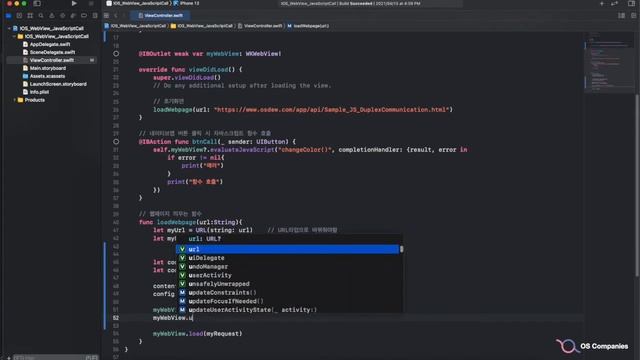This screenshot has width=640, height=360.
Task: Collapse the IOS_WebView_JavaScriptCall group folder
Action: 14,36
